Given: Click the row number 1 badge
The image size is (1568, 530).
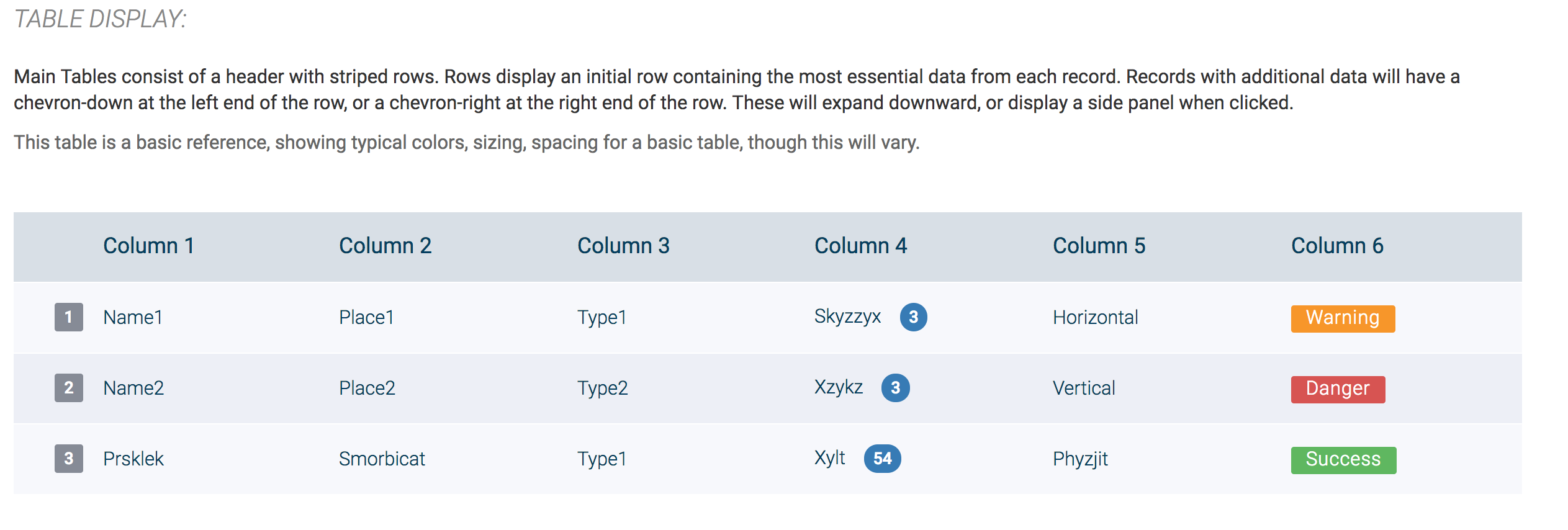Looking at the screenshot, I should click(x=69, y=317).
